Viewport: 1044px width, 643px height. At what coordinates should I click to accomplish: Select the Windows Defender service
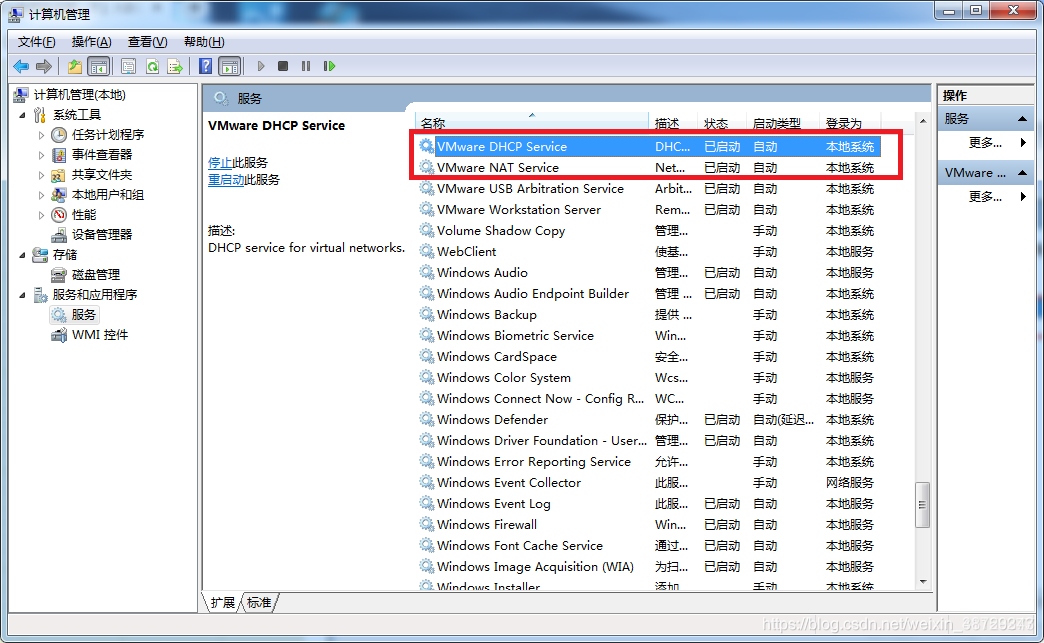pos(649,420)
